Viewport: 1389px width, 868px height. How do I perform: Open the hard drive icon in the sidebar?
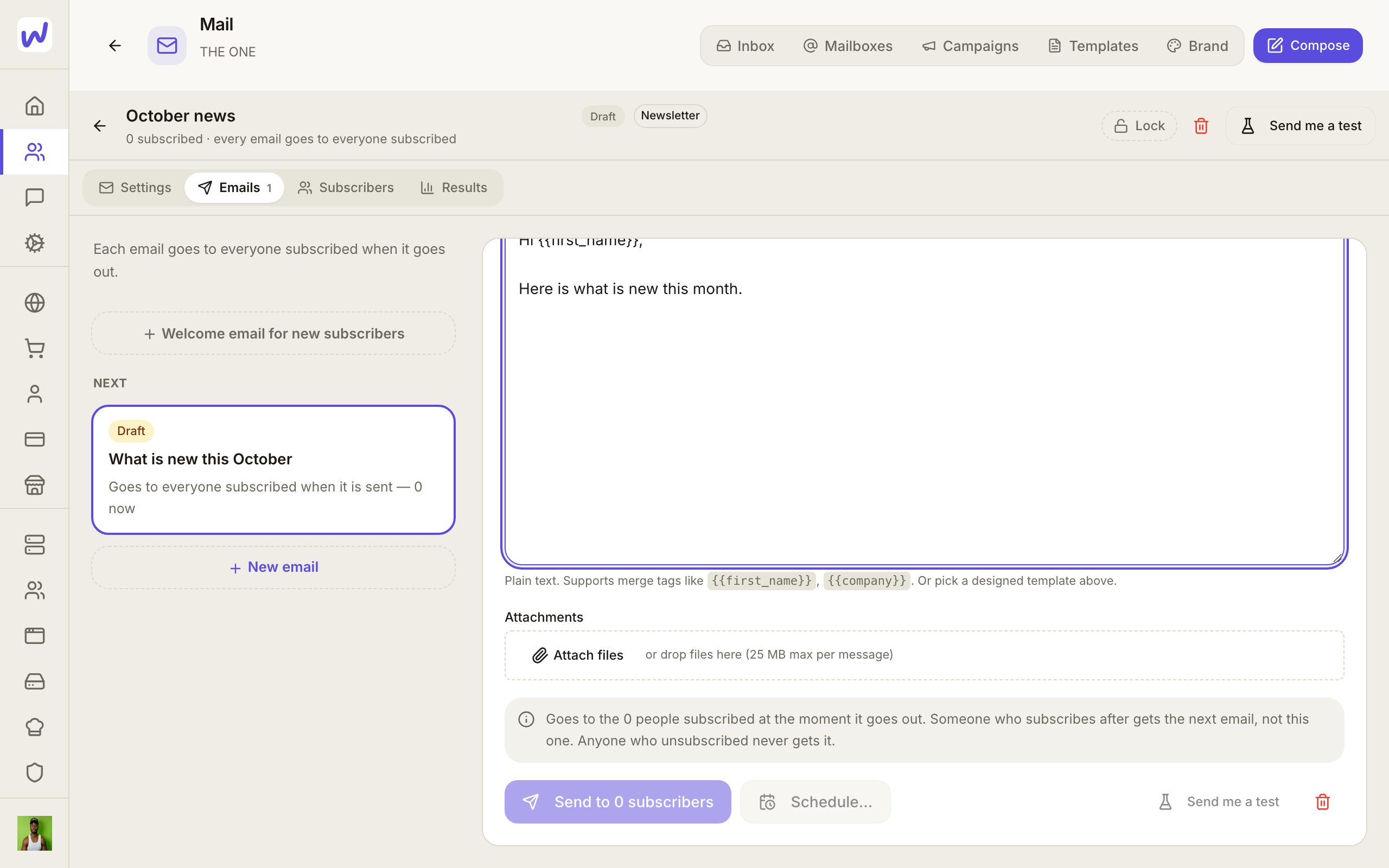point(34,681)
